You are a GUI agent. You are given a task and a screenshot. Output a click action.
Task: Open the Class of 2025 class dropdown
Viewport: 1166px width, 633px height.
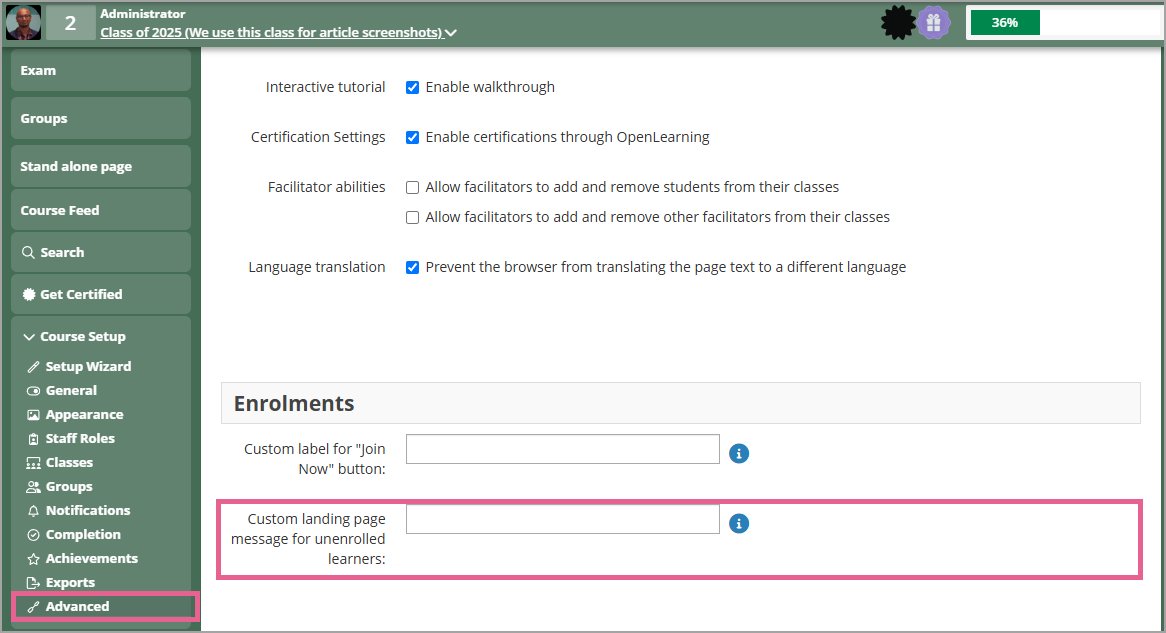278,33
